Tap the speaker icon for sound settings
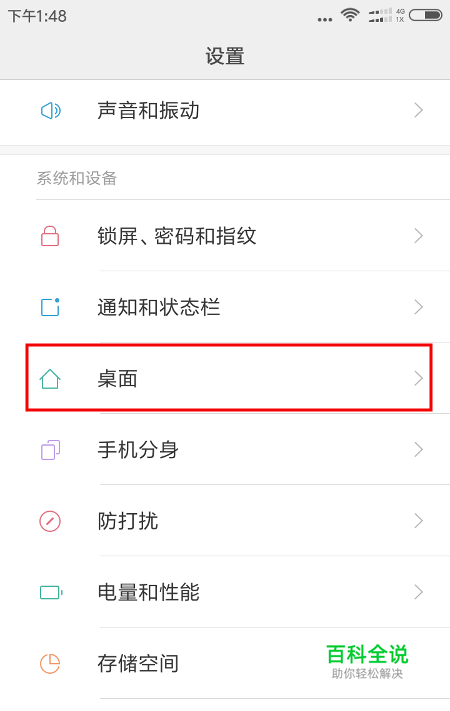 click(51, 110)
